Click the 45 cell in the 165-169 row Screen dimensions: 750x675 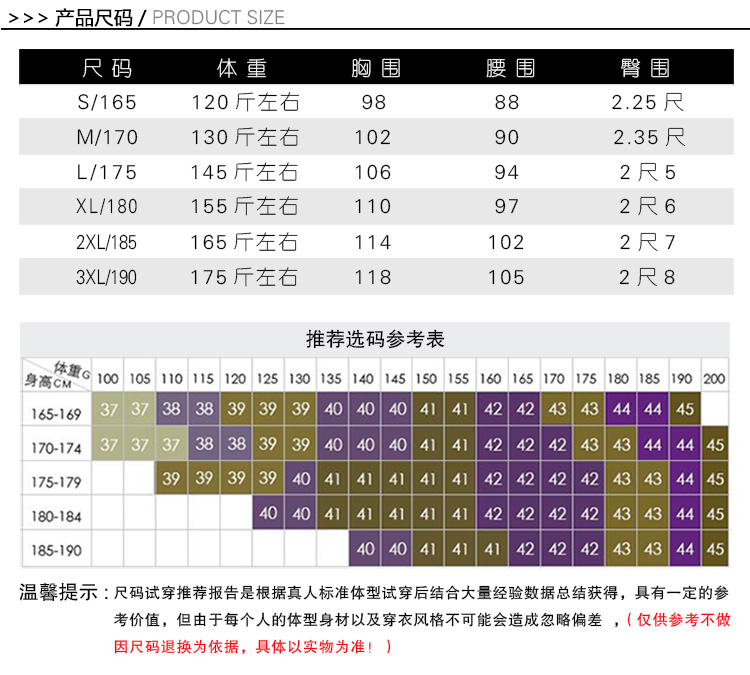(685, 409)
